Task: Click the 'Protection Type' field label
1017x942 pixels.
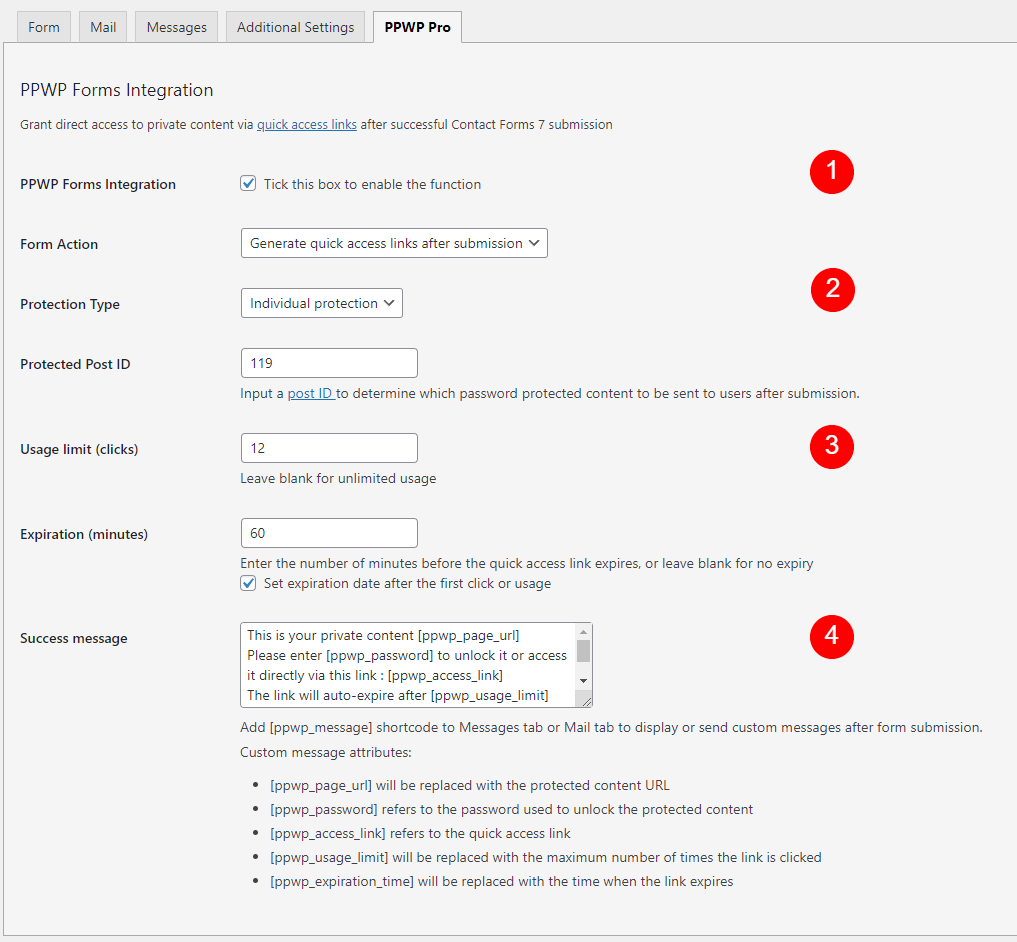Action: click(70, 304)
